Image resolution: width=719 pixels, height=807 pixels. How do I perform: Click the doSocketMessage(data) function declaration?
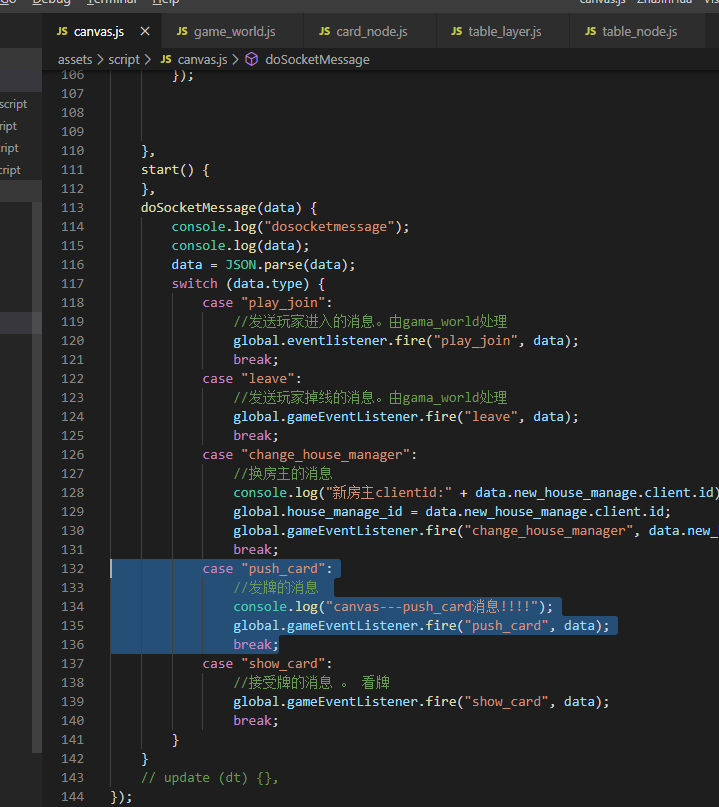pyautogui.click(x=229, y=208)
